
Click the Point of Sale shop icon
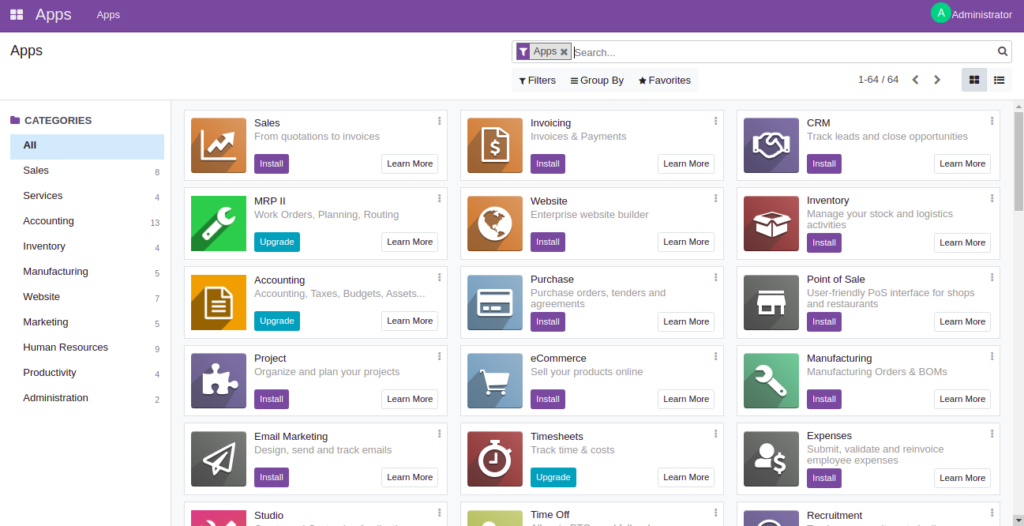771,303
